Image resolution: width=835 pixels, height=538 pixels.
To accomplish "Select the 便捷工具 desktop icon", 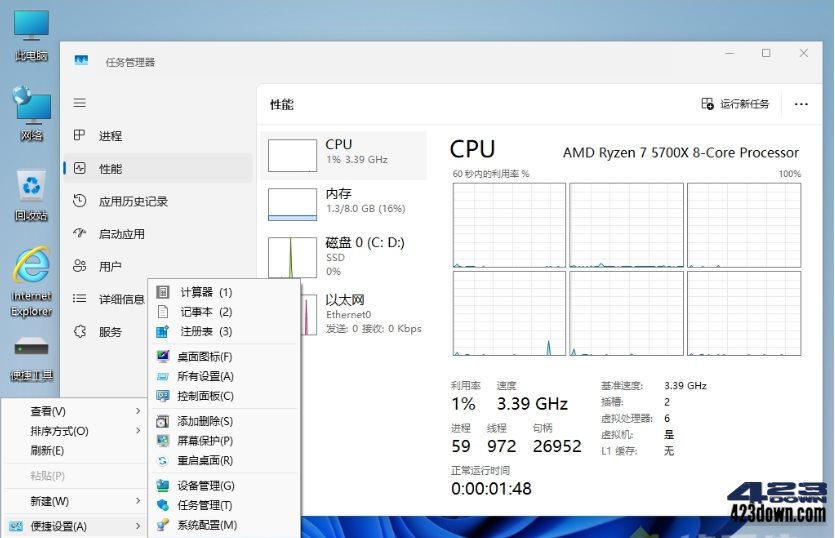I will click(x=31, y=358).
